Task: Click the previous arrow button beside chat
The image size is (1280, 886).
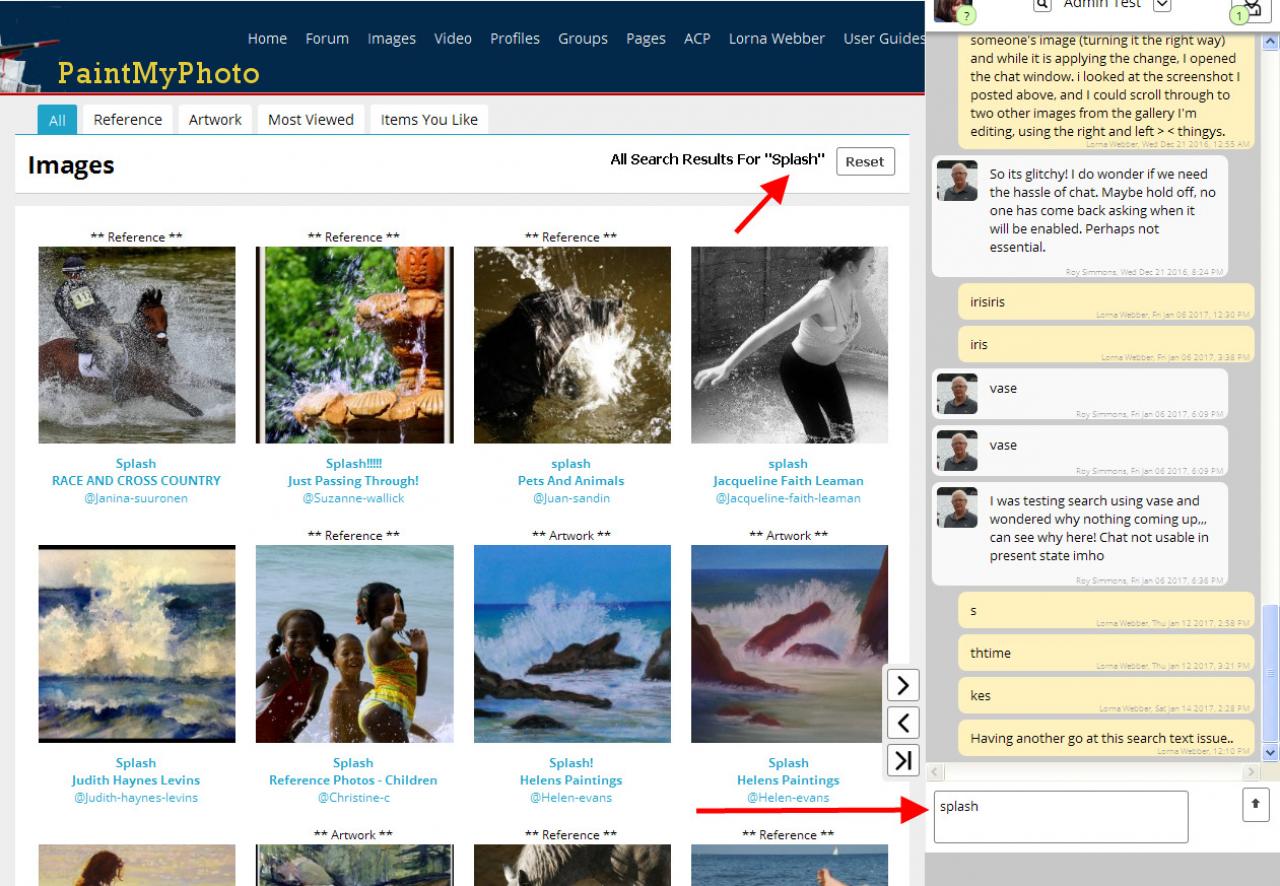Action: 903,722
